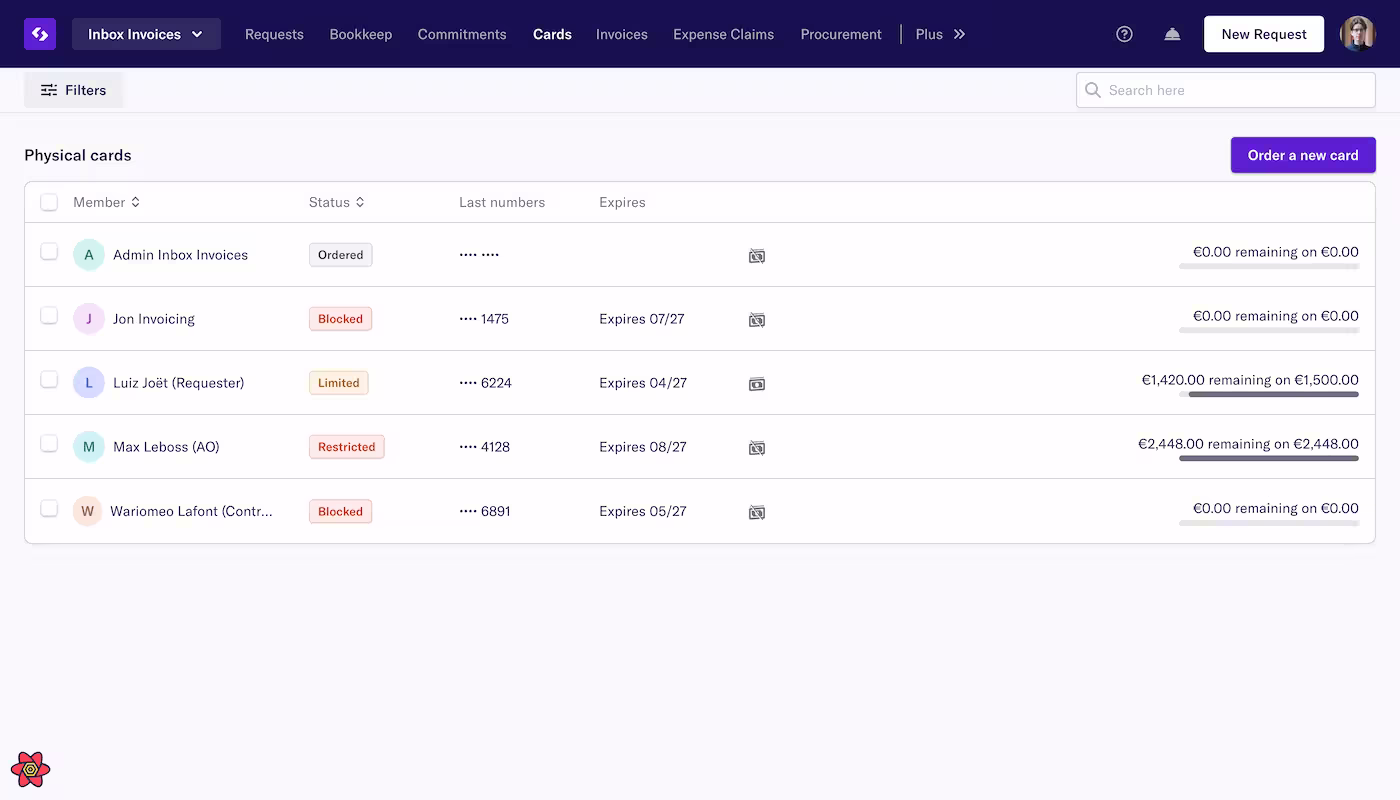Go to the Requests tab
Viewport: 1400px width, 800px height.
[274, 34]
